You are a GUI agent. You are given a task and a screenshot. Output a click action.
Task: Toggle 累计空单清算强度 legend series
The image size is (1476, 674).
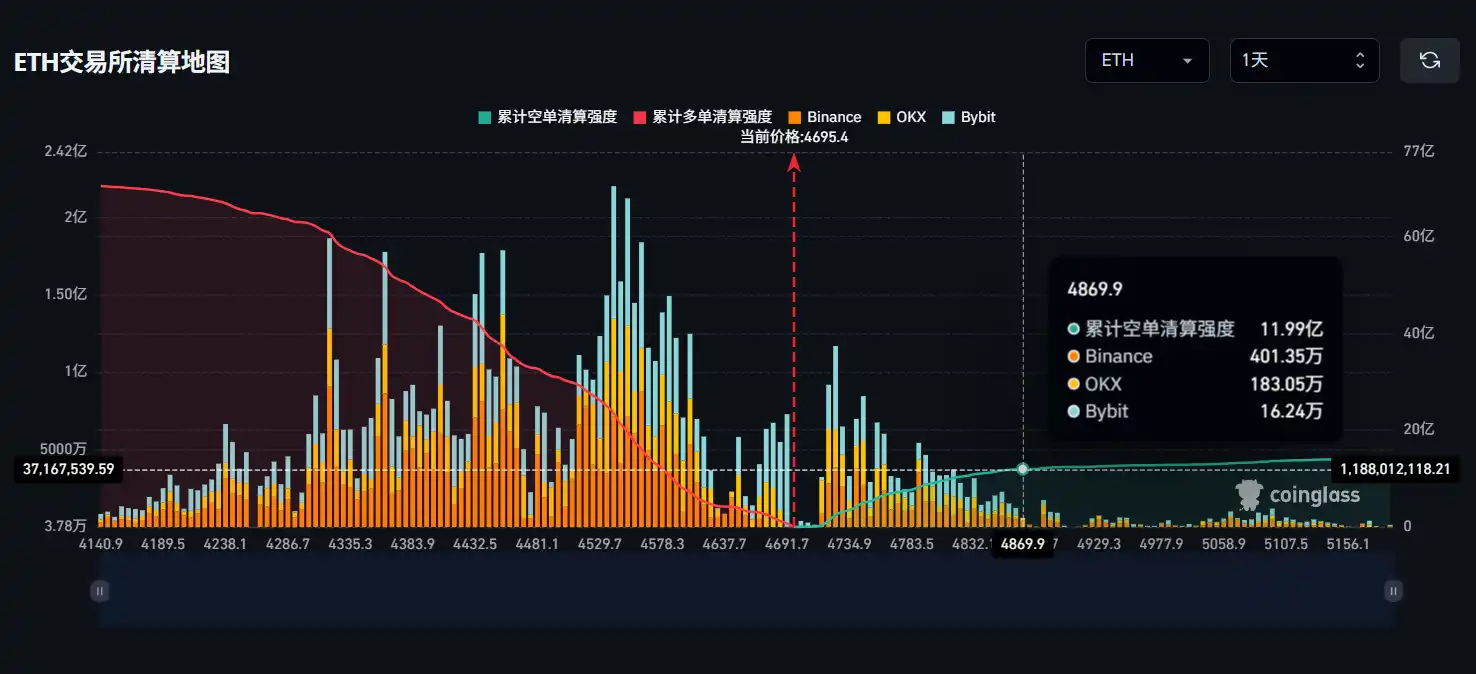pos(547,117)
